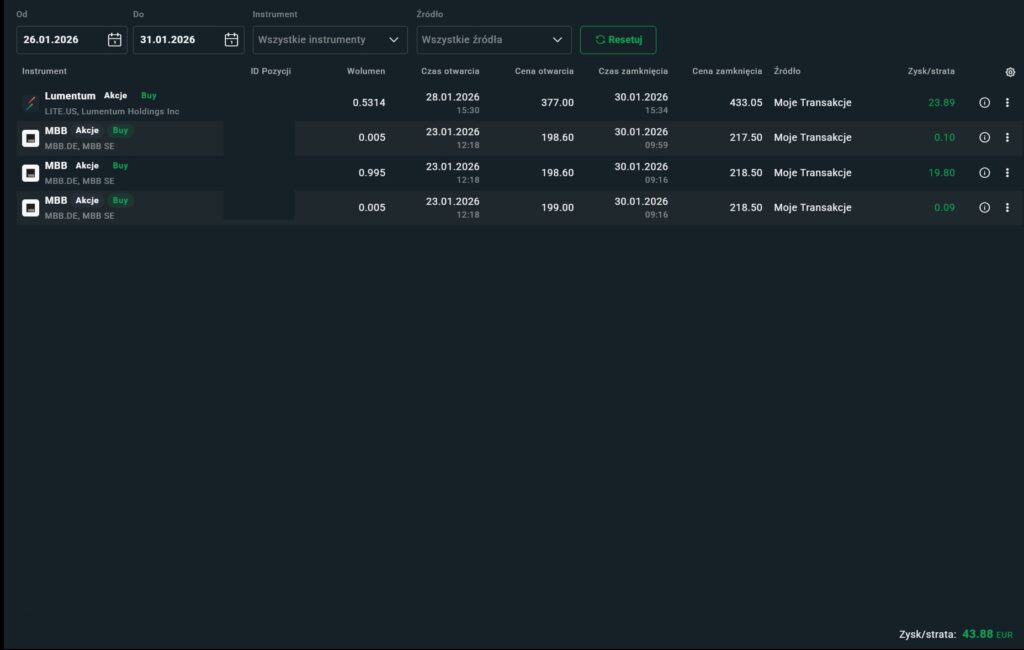Sort by the Wolumen column header
Viewport: 1024px width, 650px height.
(x=365, y=72)
